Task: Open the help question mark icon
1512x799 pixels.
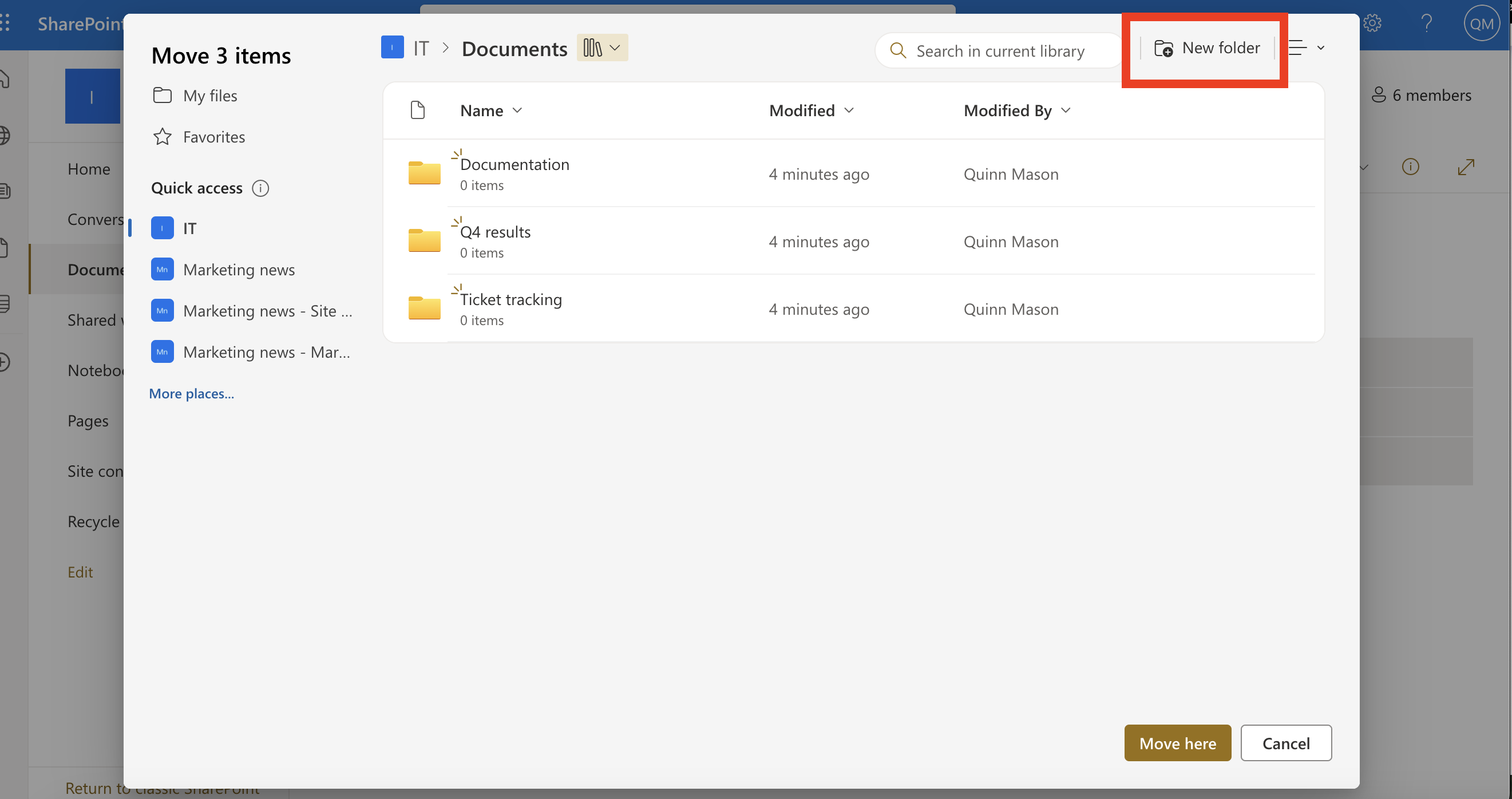Action: [1427, 23]
